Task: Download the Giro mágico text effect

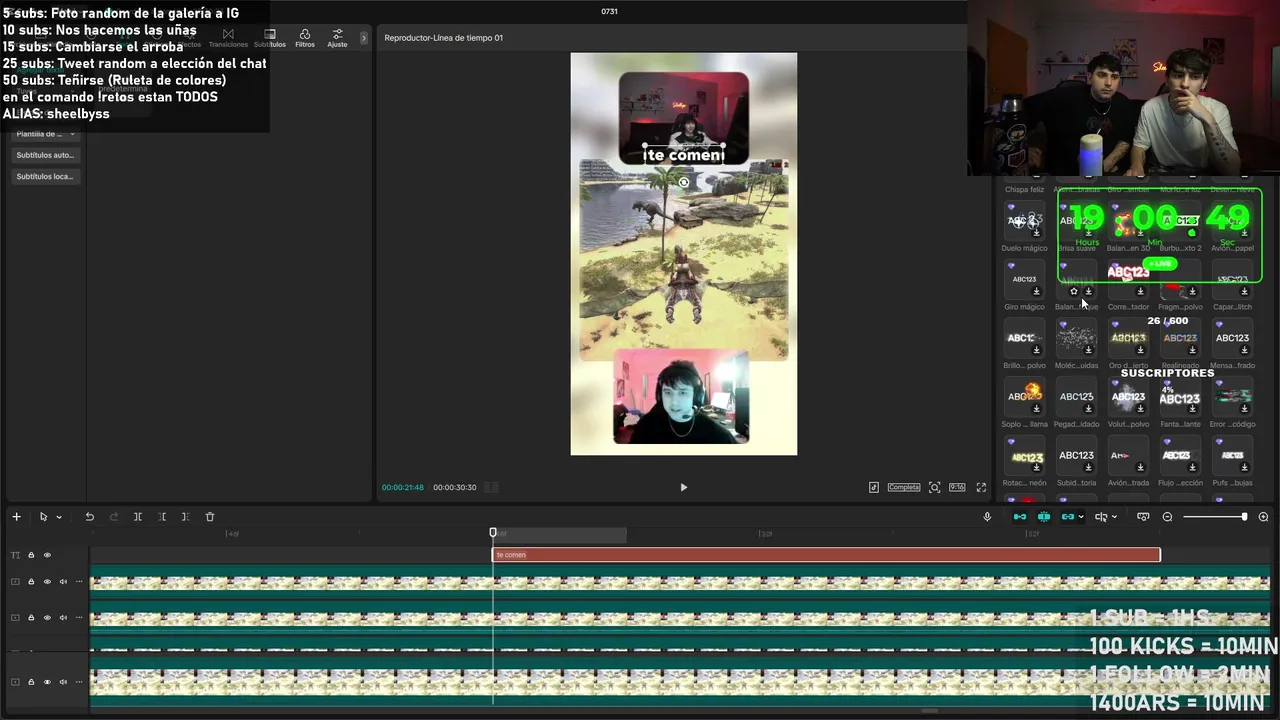Action: pos(1036,292)
